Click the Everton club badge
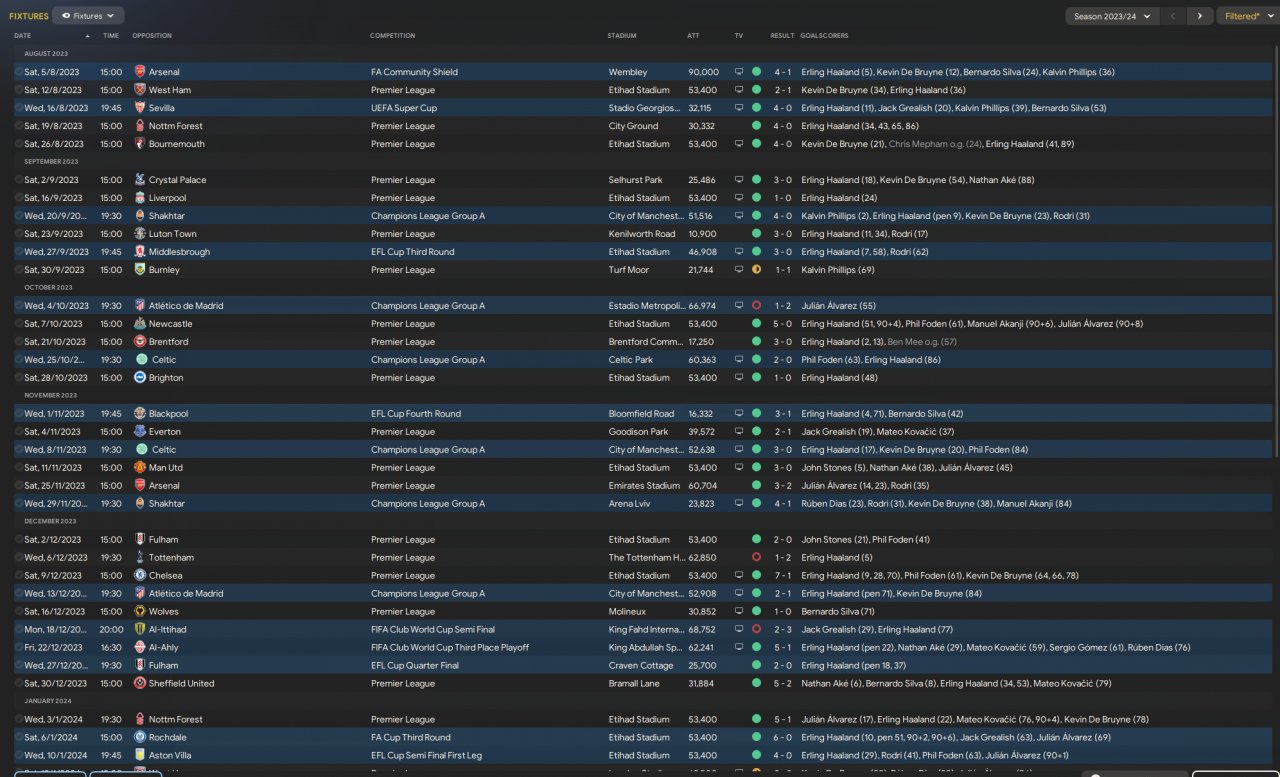1280x777 pixels. click(x=140, y=432)
